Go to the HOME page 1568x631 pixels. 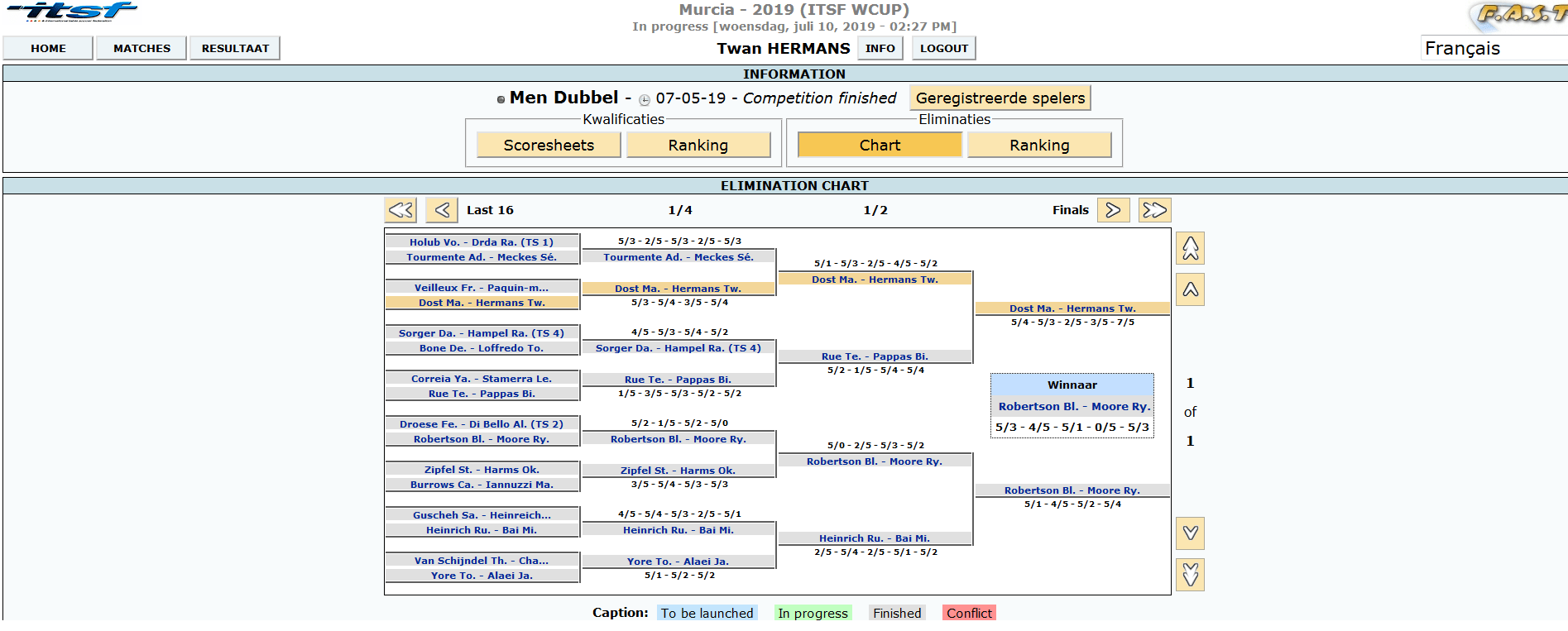(x=48, y=49)
